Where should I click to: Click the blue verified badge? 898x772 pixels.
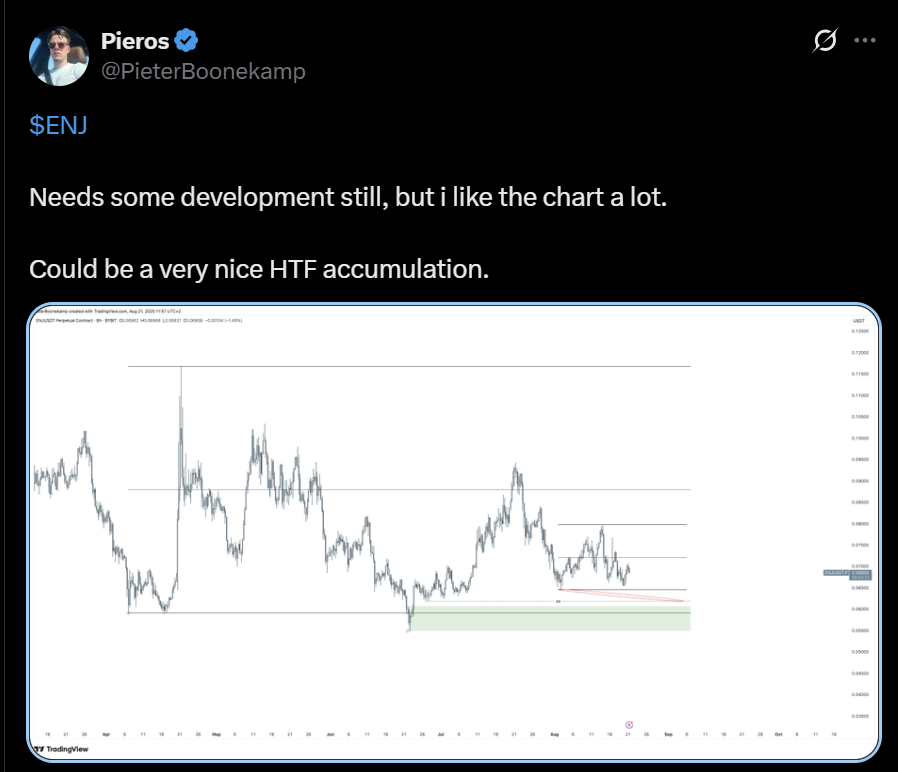coord(186,41)
